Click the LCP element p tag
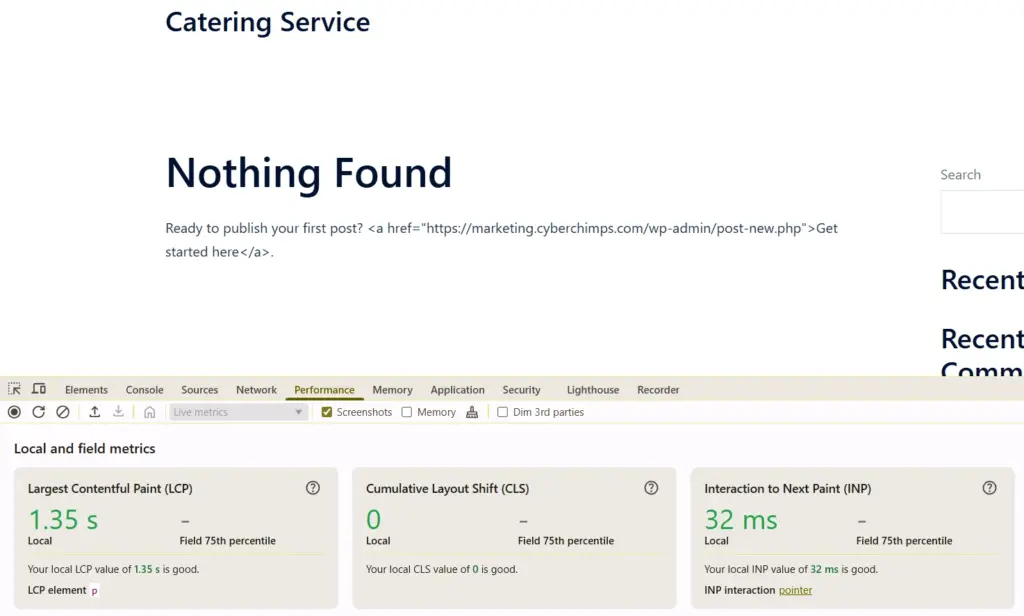The width and height of the screenshot is (1024, 616). 95,591
